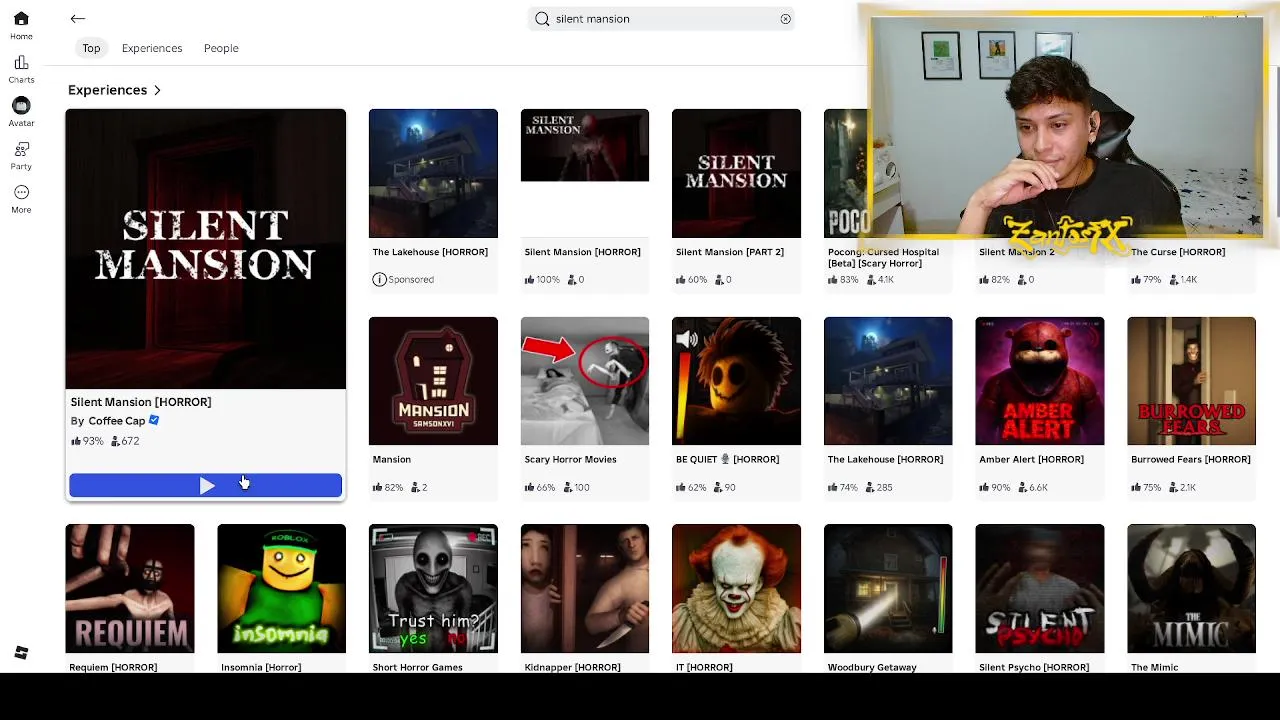Switch to the People tab

click(221, 48)
